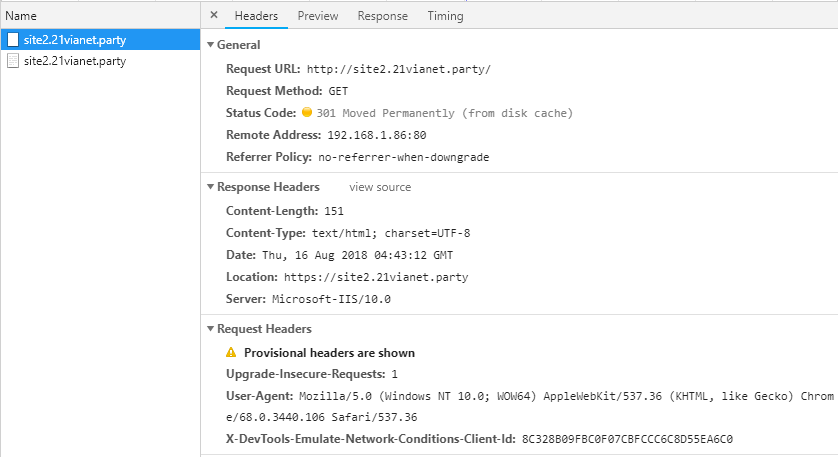Click the document icon of first request
838x457 pixels.
pos(13,40)
